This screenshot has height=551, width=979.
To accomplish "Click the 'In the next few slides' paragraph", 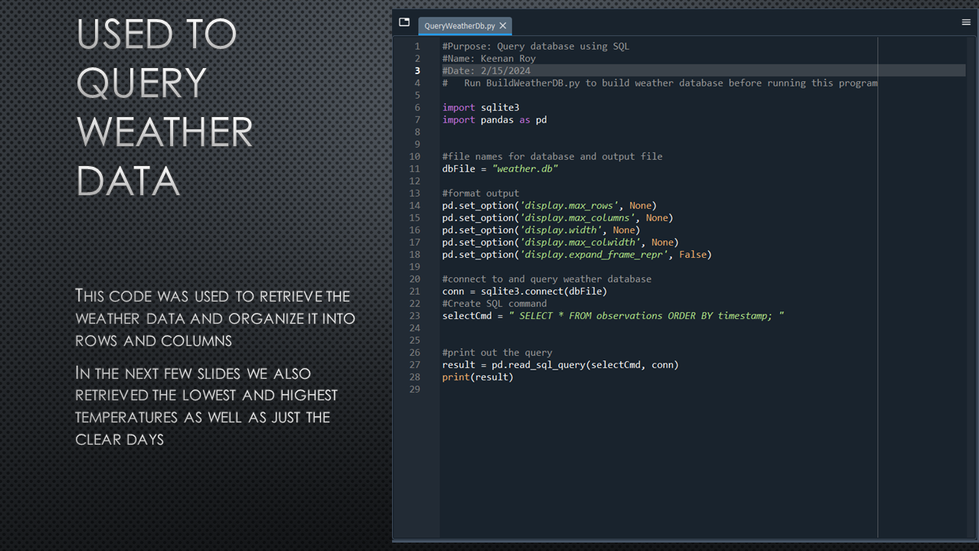I will click(206, 406).
